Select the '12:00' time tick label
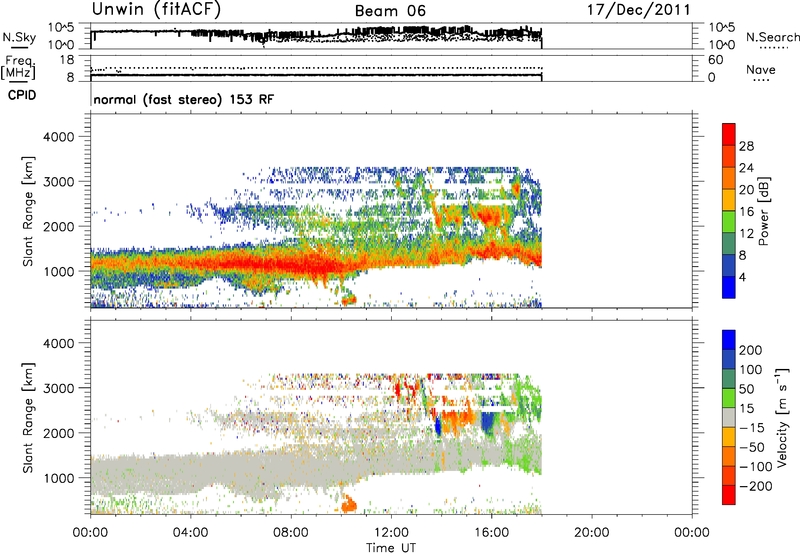The image size is (800, 554). pos(391,533)
